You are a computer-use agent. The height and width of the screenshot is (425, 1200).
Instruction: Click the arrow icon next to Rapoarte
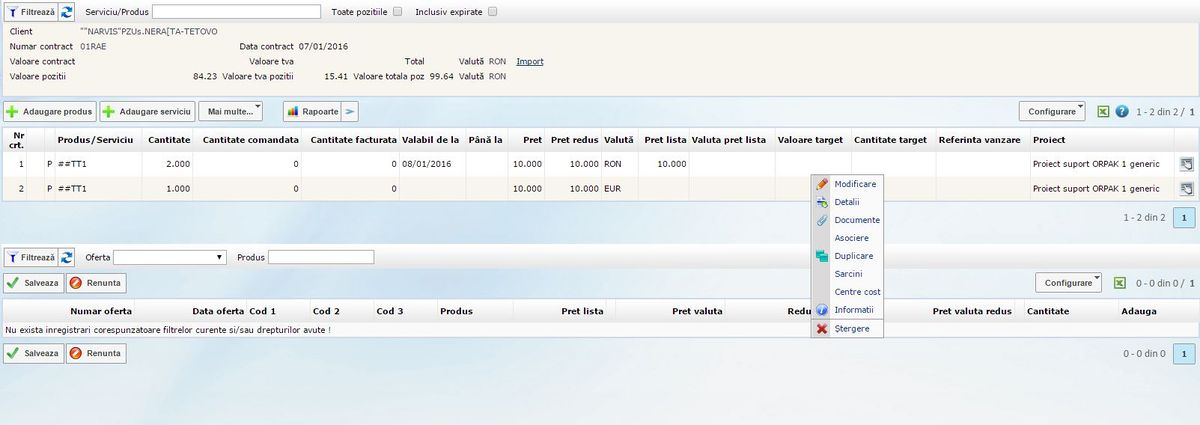click(x=351, y=111)
